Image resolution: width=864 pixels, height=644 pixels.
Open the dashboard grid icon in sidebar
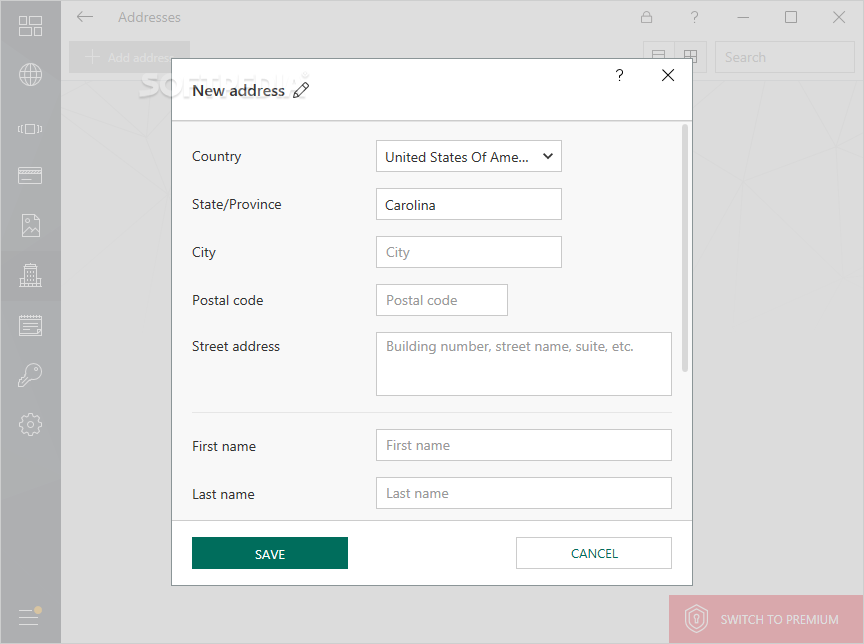click(x=30, y=26)
